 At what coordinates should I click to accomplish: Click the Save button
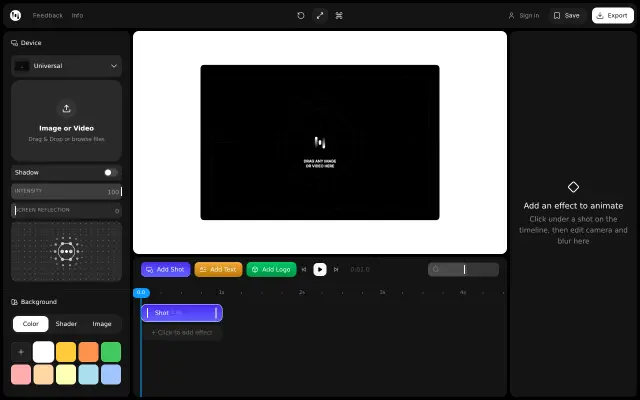pos(567,16)
